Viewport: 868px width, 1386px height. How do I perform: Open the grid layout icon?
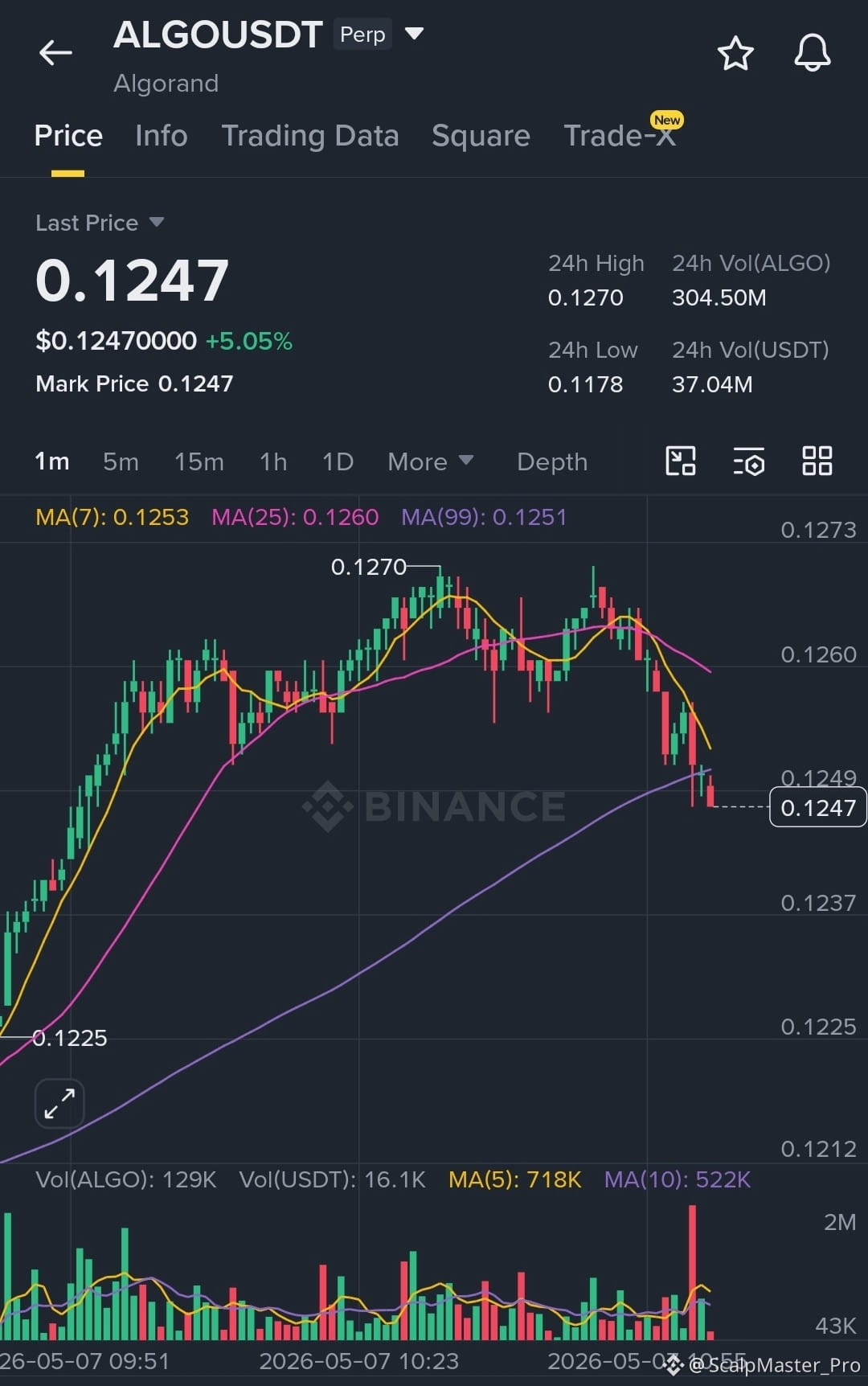(x=817, y=461)
